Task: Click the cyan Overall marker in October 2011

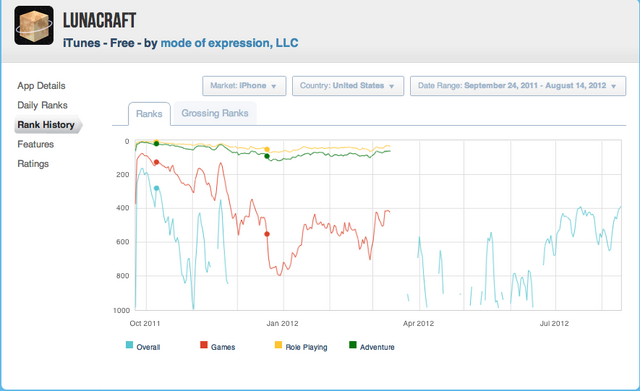Action: [156, 188]
